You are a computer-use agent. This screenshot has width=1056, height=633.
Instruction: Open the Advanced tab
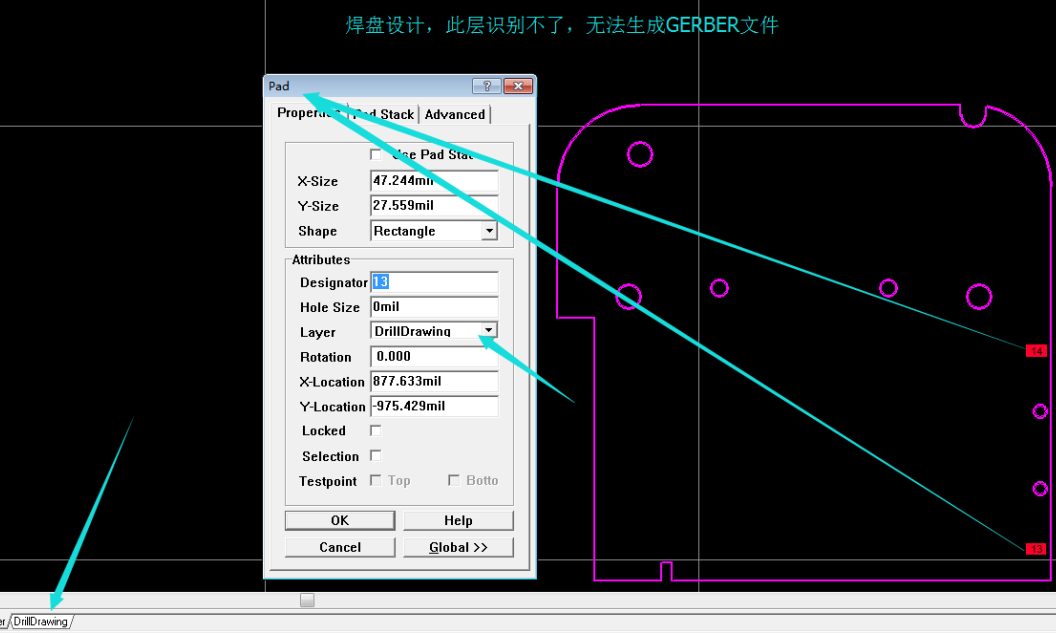454,114
